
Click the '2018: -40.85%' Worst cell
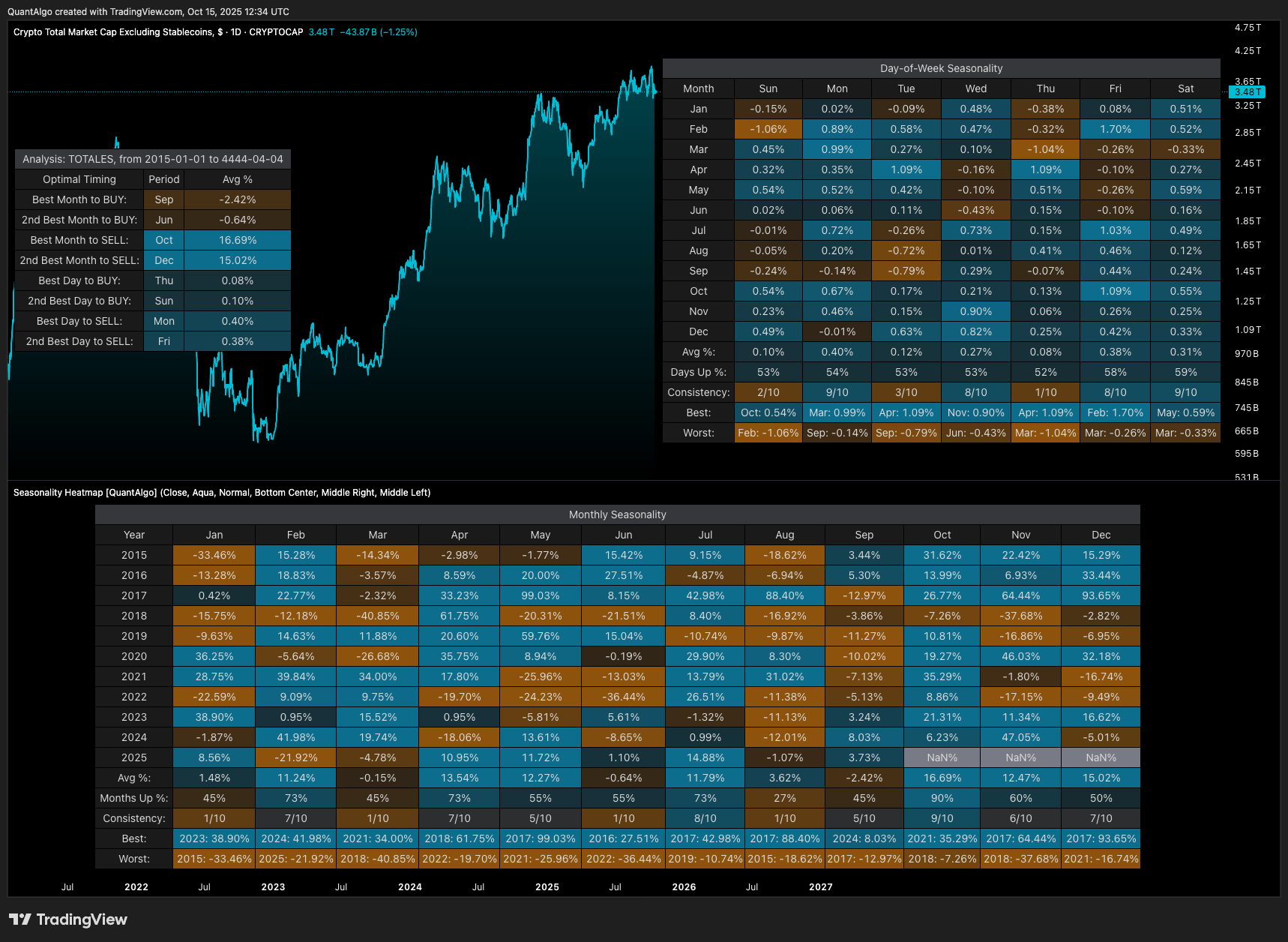378,859
